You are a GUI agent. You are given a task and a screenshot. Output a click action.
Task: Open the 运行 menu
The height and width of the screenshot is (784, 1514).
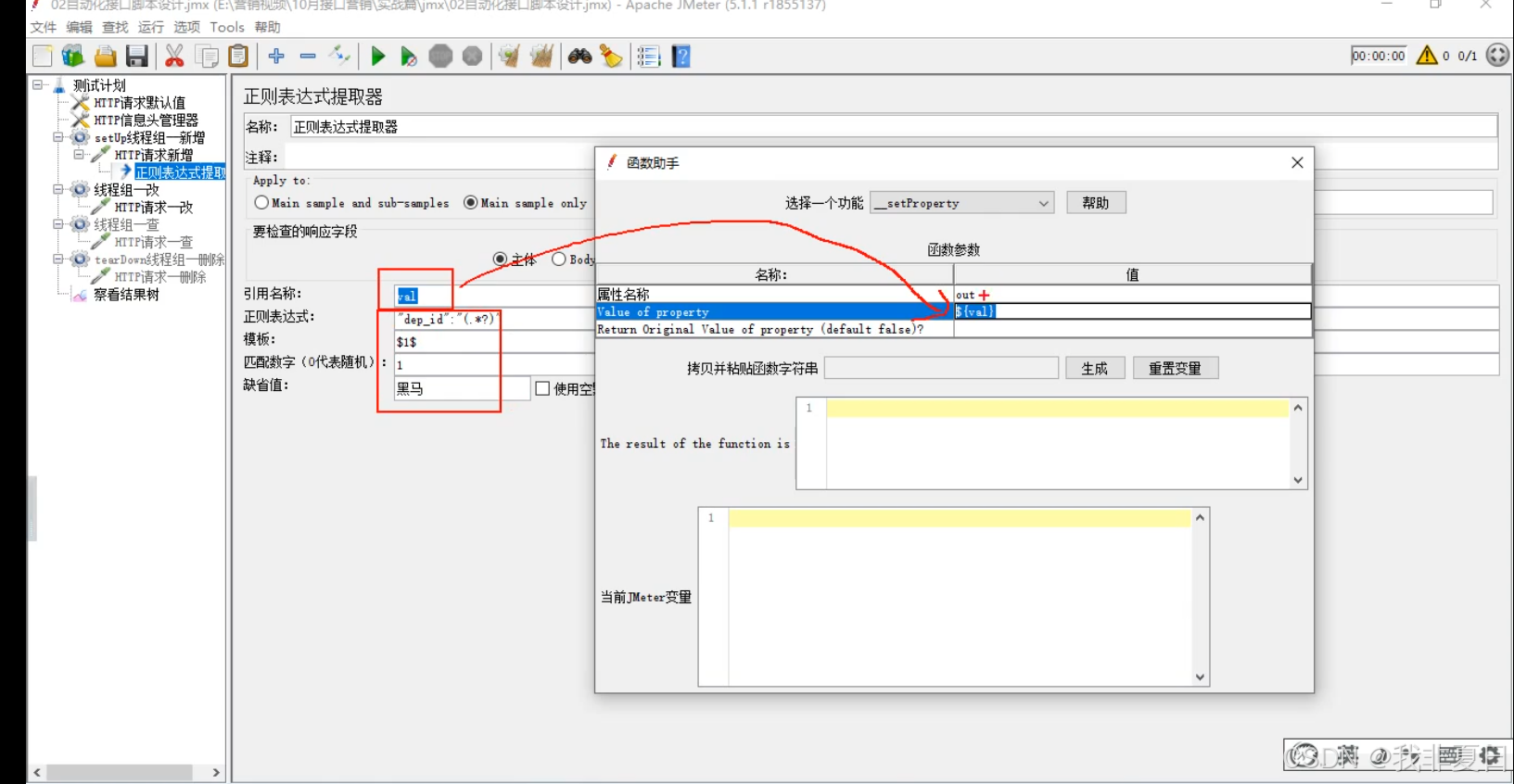tap(151, 27)
